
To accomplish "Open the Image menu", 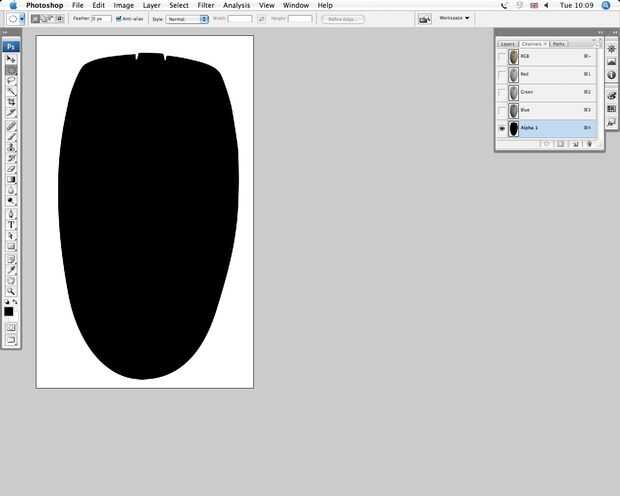I will click(x=123, y=6).
